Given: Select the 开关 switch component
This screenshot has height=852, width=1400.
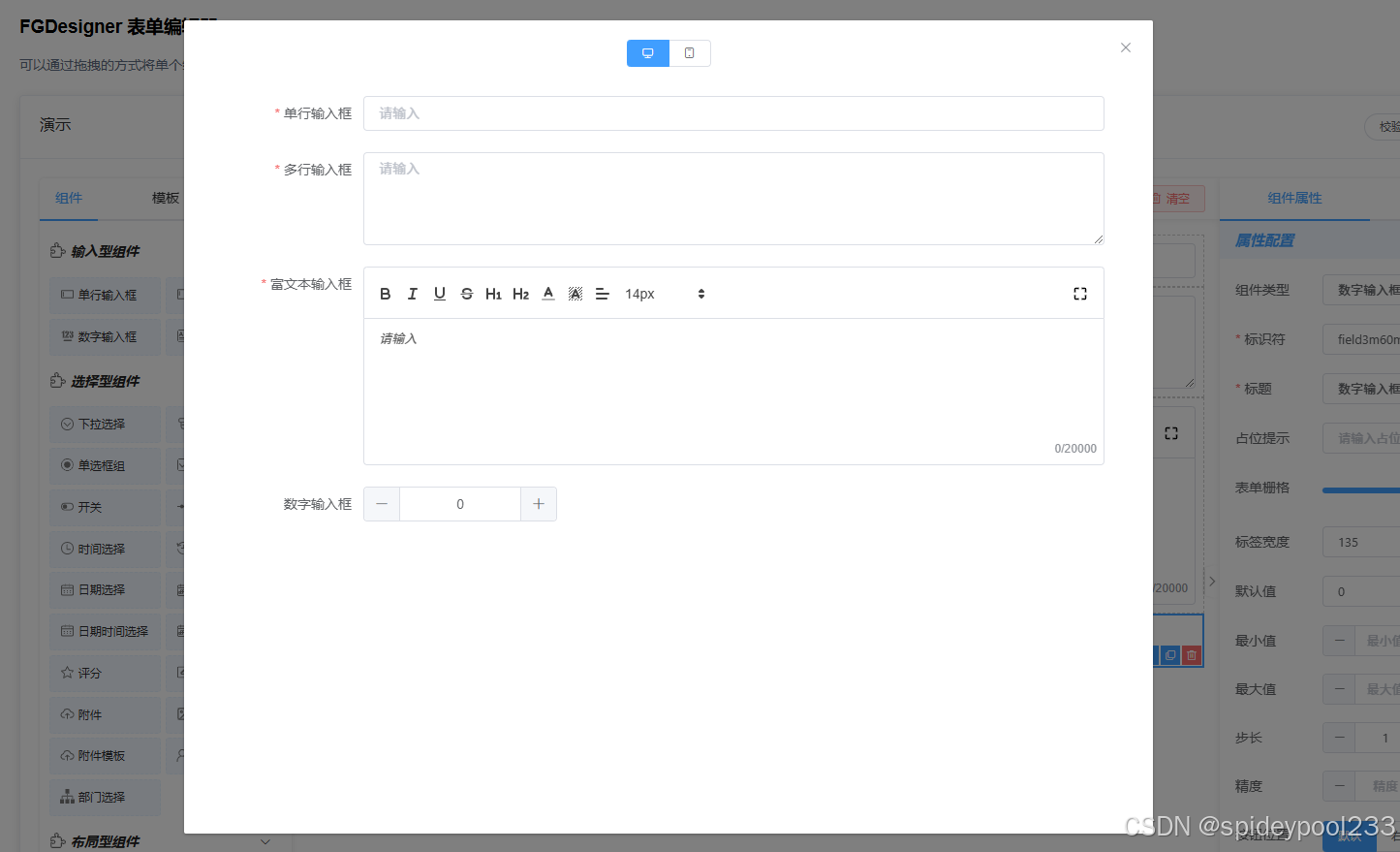Looking at the screenshot, I should (105, 507).
